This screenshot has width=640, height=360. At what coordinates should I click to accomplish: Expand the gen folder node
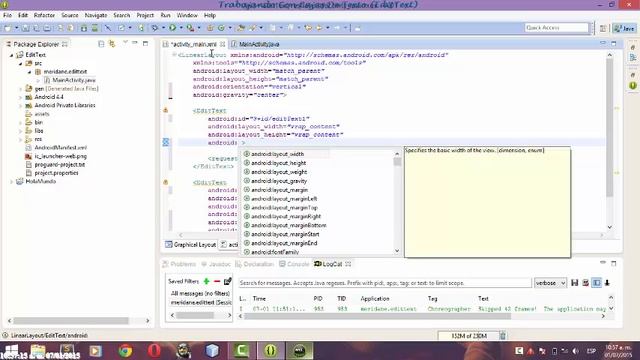[x=20, y=89]
